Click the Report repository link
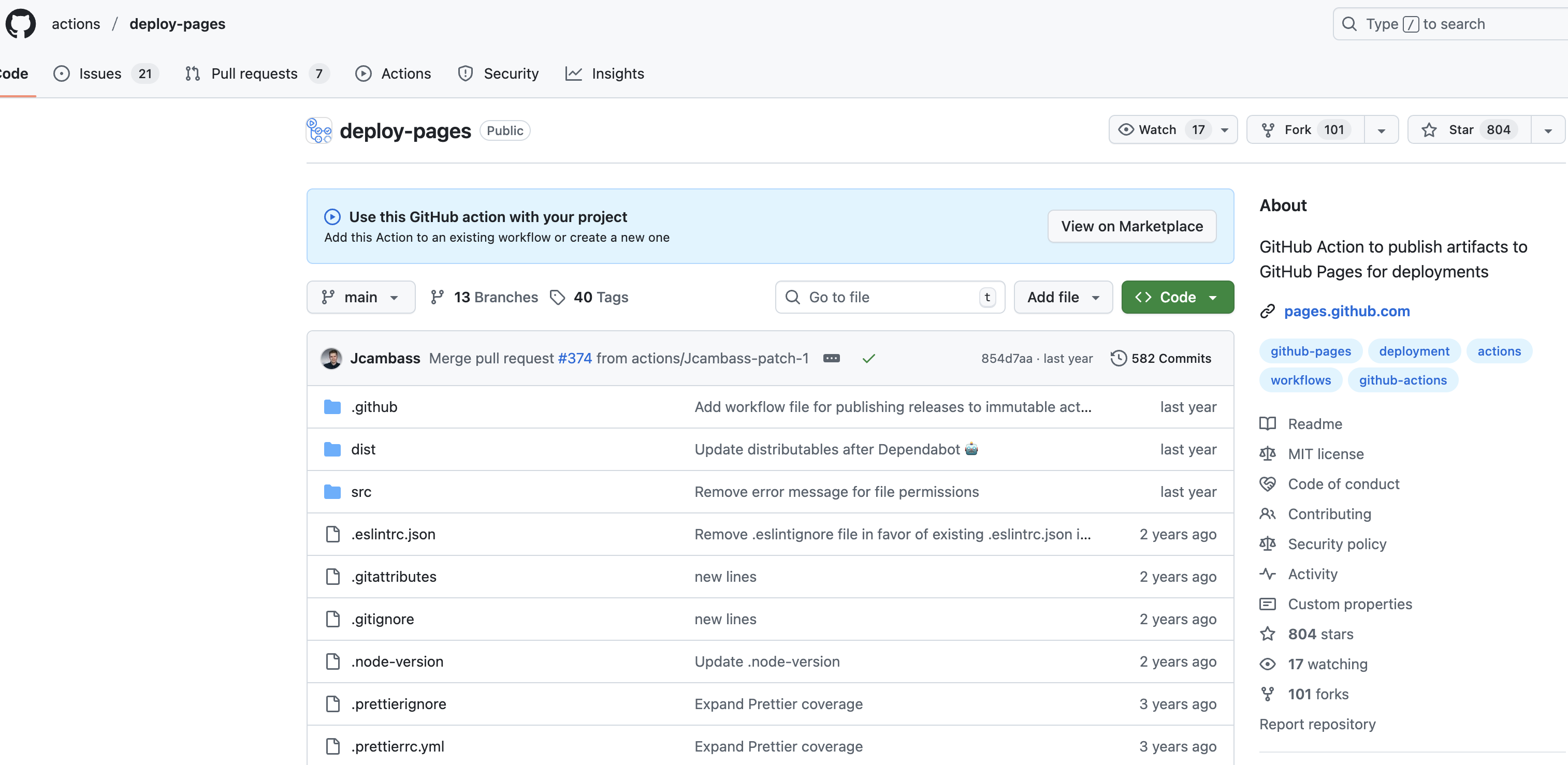 click(1317, 724)
